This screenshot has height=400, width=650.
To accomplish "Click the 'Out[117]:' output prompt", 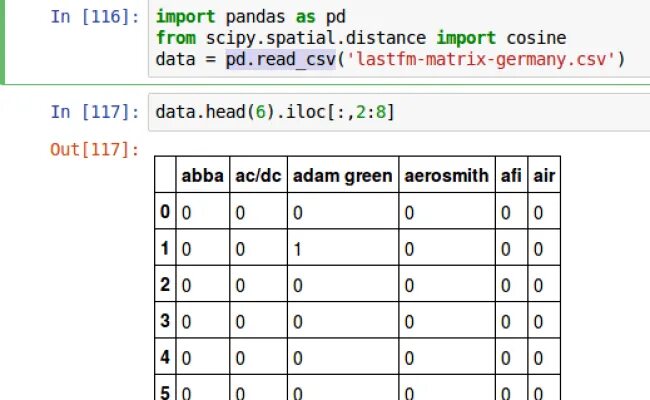I will coord(95,149).
